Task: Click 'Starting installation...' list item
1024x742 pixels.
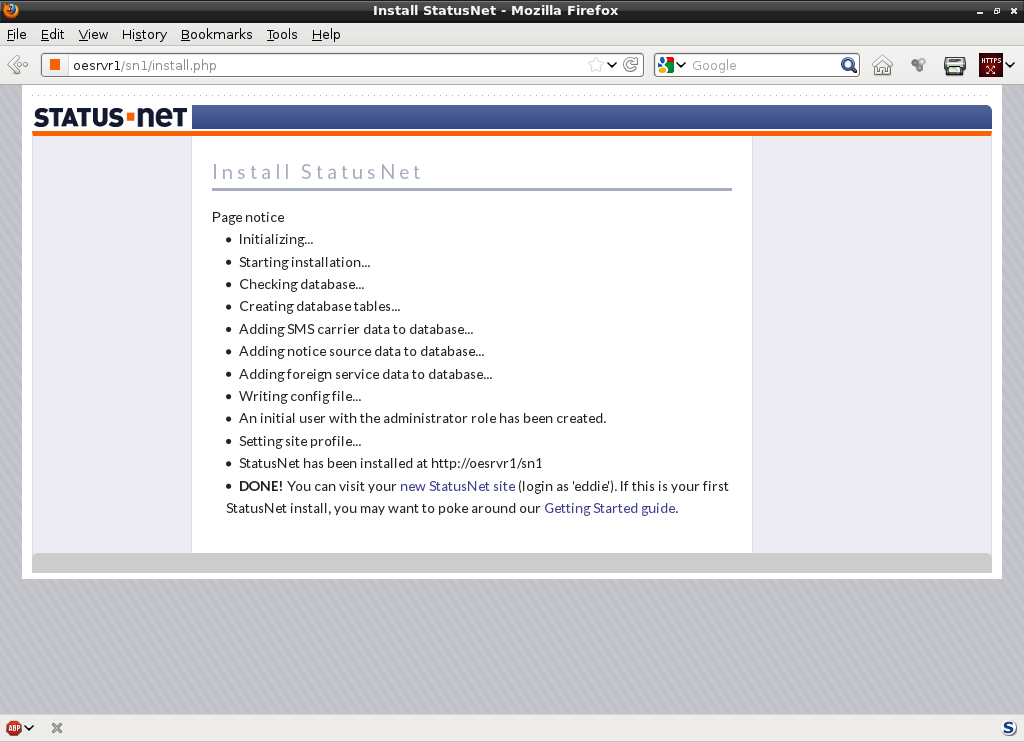Action: point(304,262)
